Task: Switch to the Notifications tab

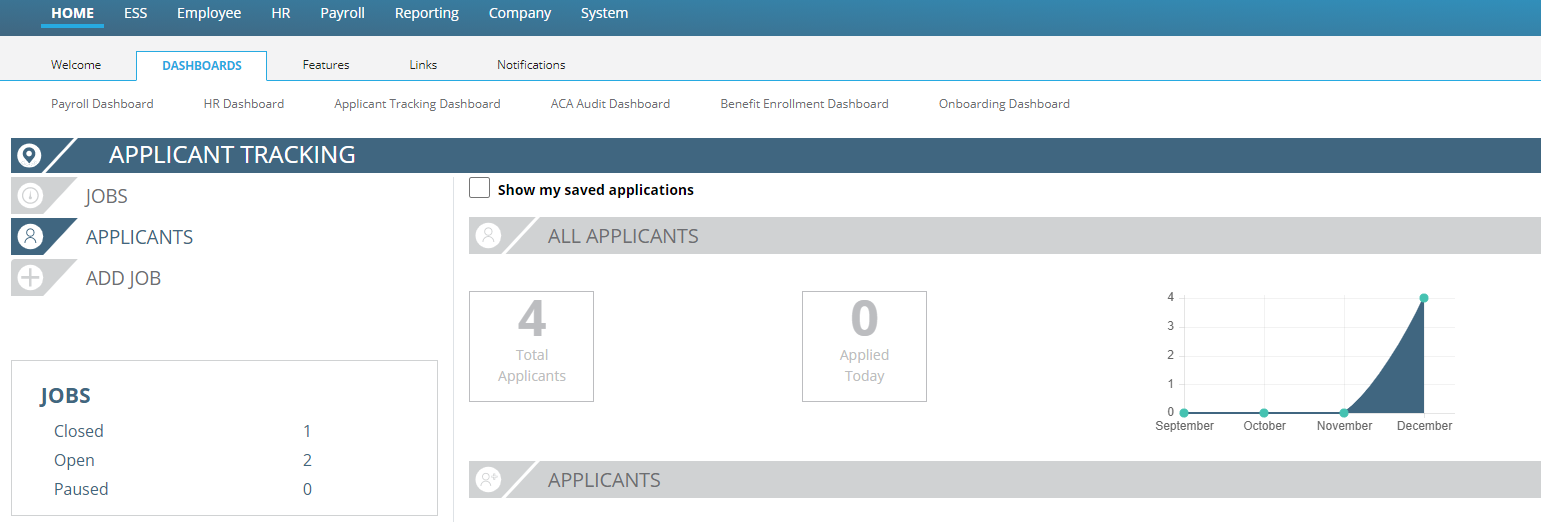Action: tap(531, 65)
